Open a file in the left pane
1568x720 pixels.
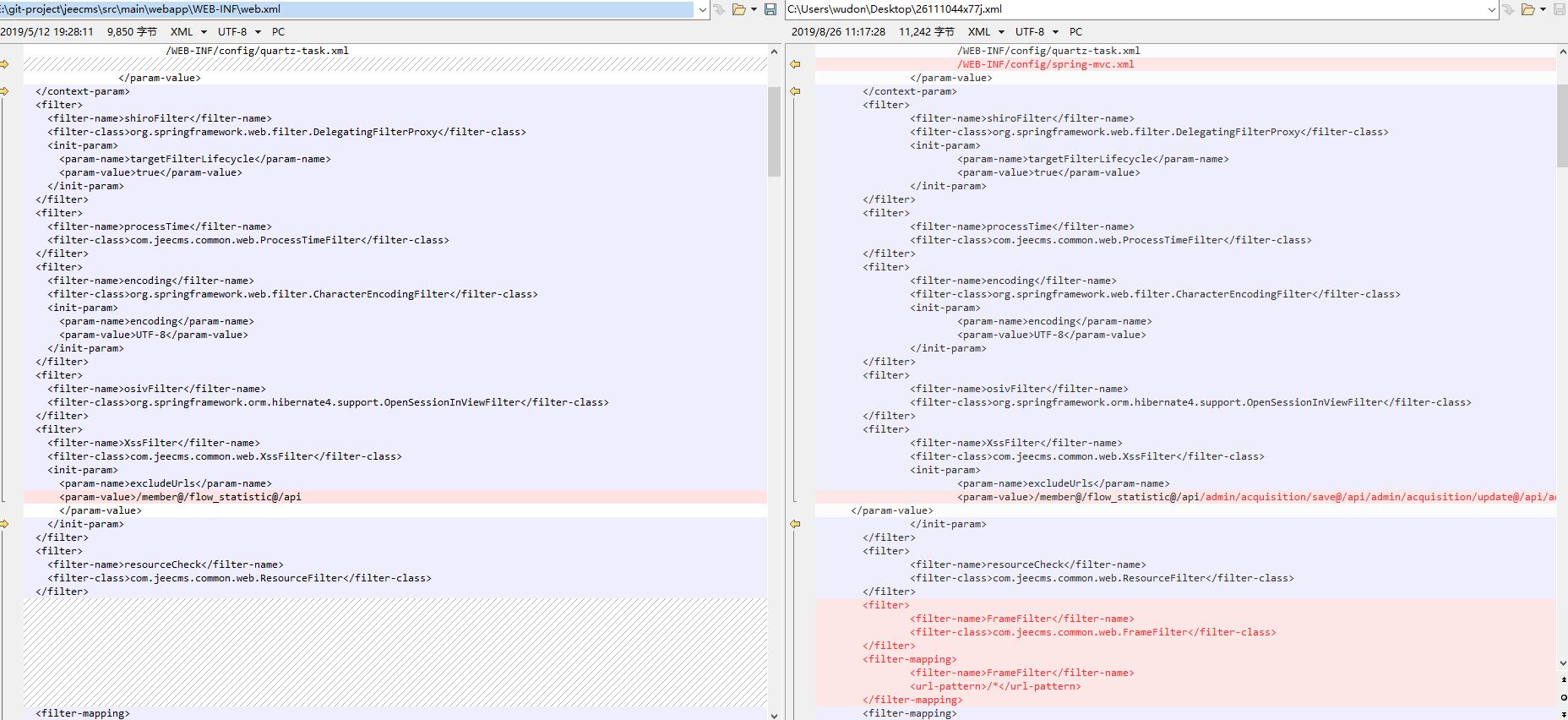[738, 9]
